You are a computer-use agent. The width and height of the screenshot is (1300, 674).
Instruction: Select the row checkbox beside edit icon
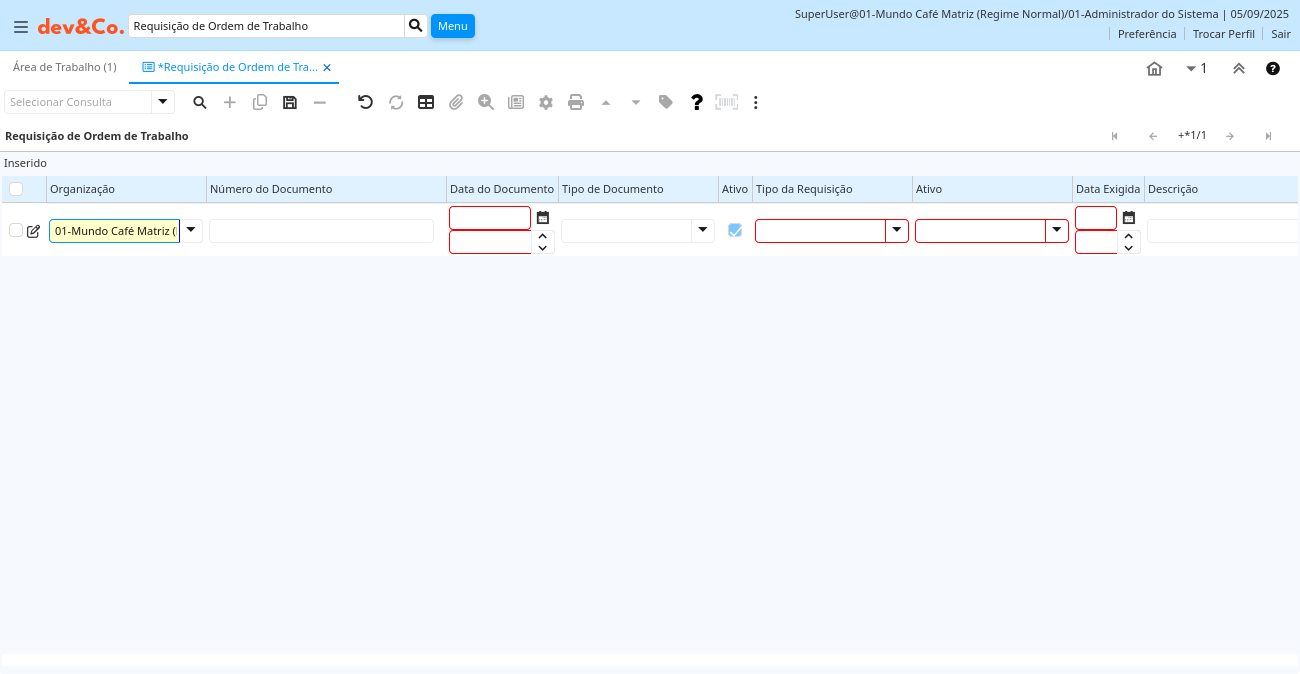click(x=16, y=230)
